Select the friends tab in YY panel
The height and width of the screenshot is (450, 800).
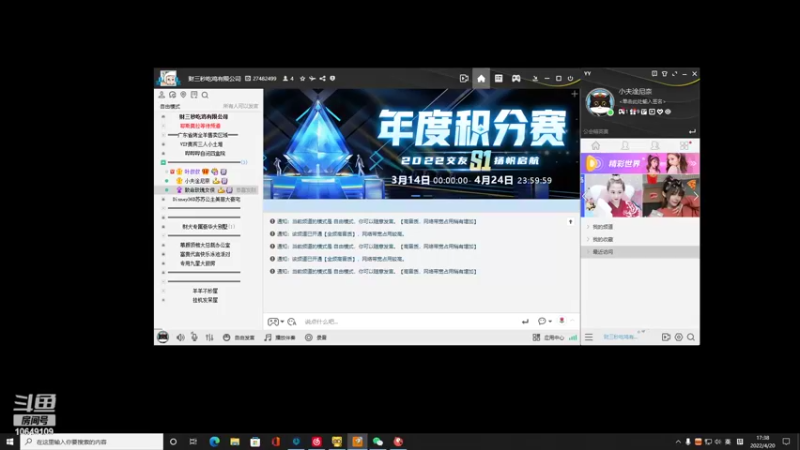coord(625,146)
